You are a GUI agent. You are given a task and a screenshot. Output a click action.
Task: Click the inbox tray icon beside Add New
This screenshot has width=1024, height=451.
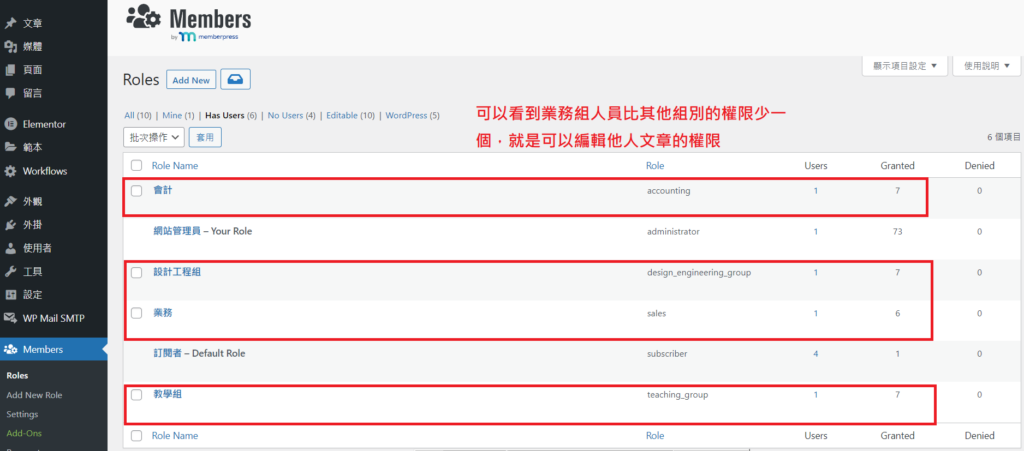coord(235,79)
